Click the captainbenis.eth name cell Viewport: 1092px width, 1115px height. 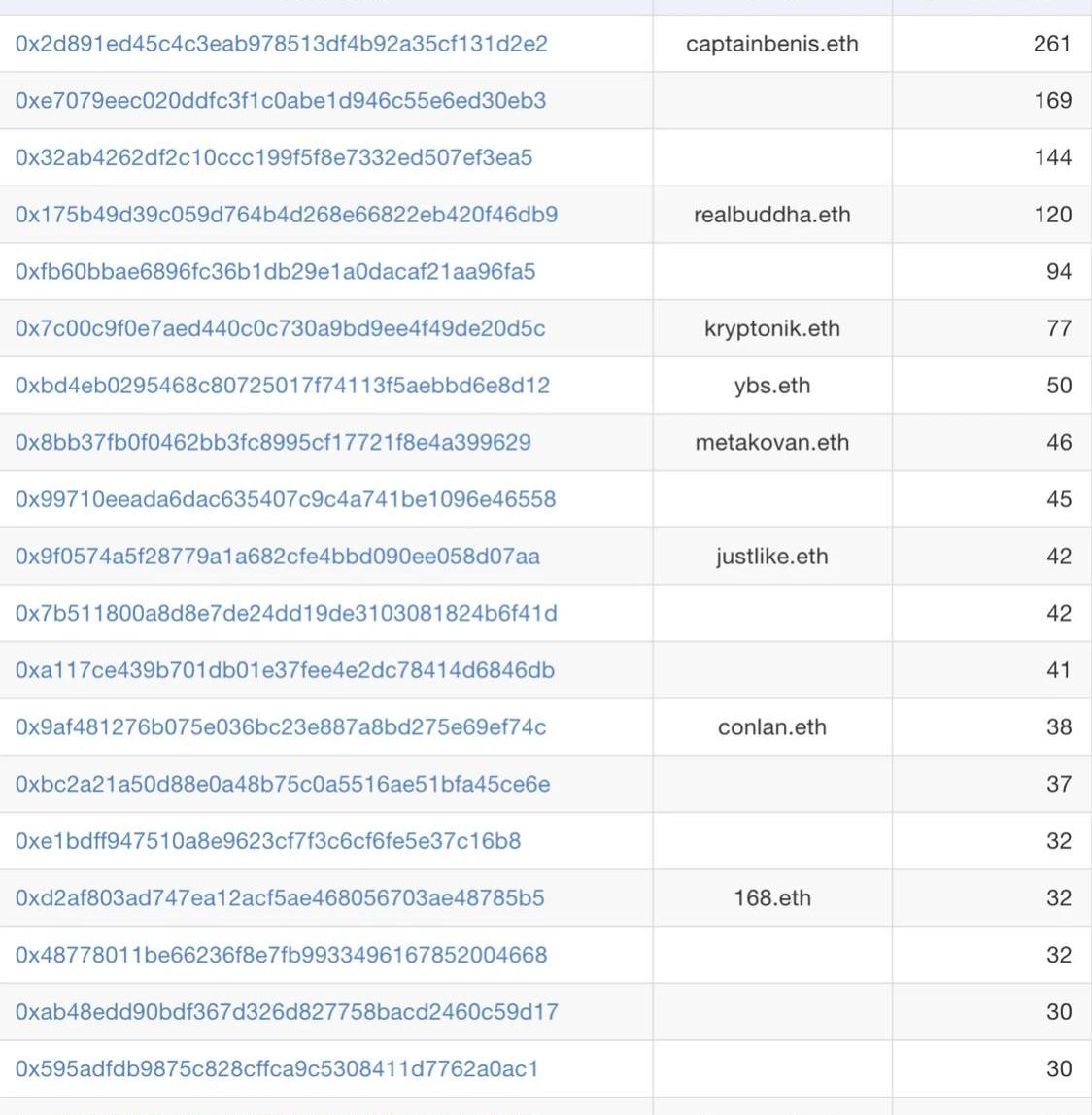pyautogui.click(x=772, y=44)
